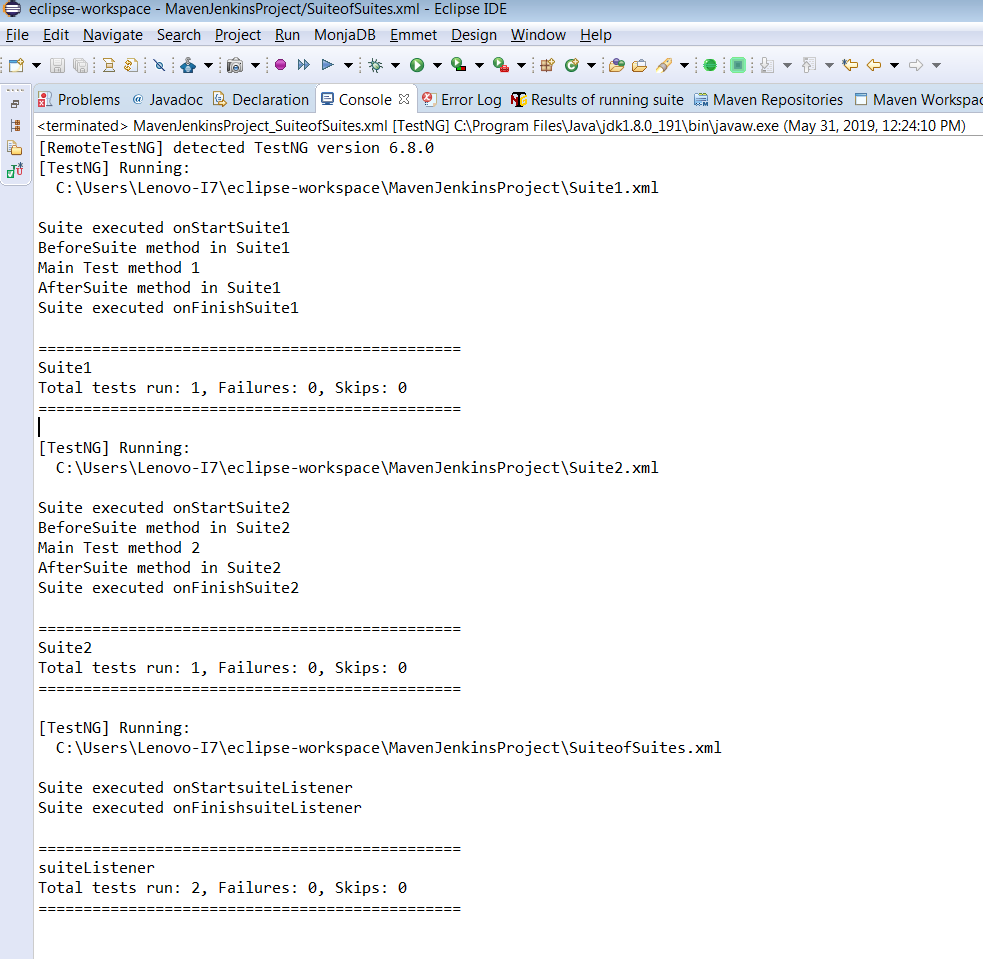This screenshot has height=959, width=983.
Task: Open the MonjaDB menu
Action: 344,35
